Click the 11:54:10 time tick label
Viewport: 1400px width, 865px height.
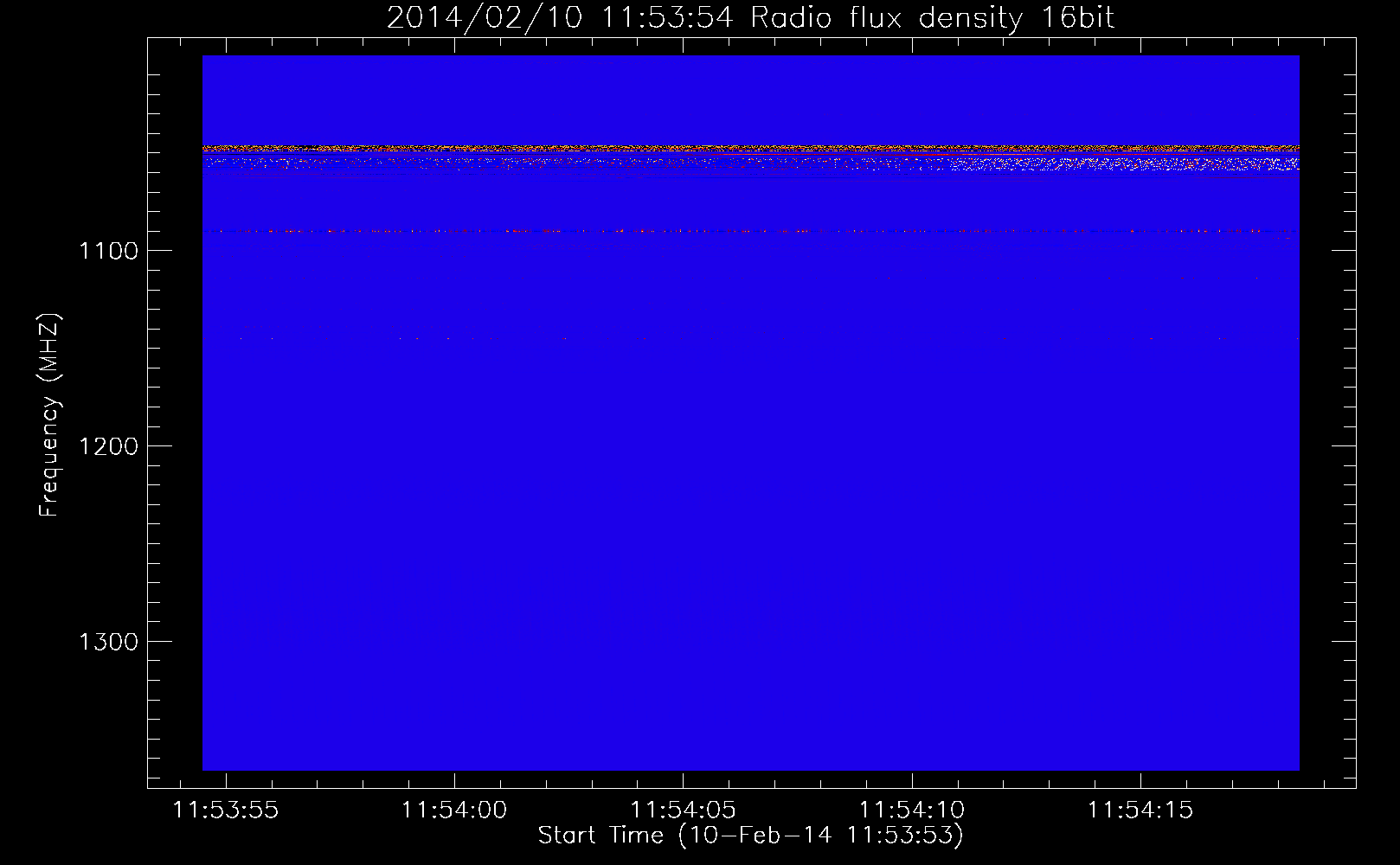pos(911,810)
